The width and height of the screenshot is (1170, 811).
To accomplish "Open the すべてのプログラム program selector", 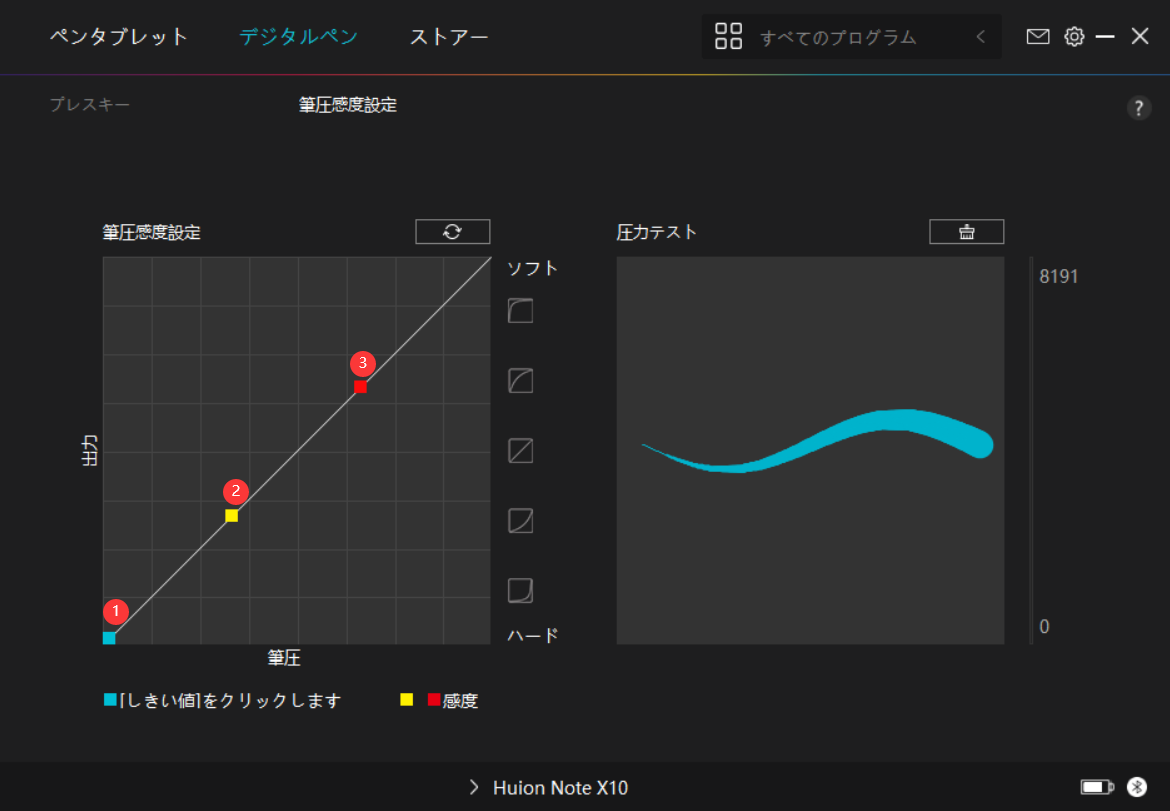I will click(838, 38).
